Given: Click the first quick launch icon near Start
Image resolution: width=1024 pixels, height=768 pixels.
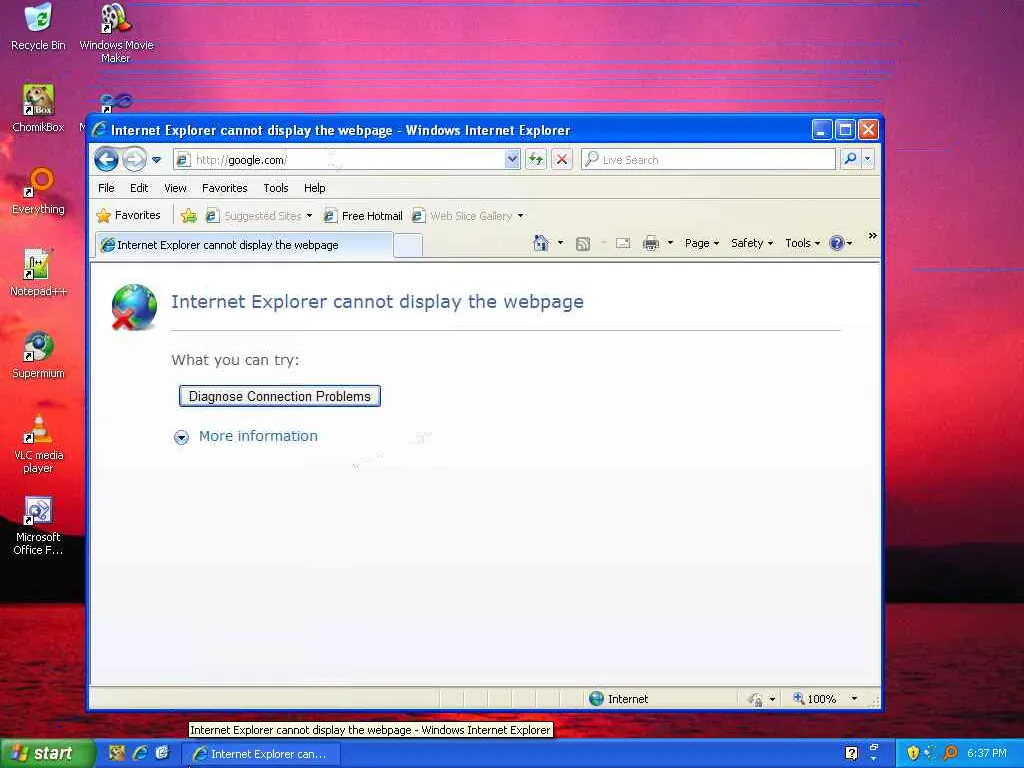Looking at the screenshot, I should point(116,753).
